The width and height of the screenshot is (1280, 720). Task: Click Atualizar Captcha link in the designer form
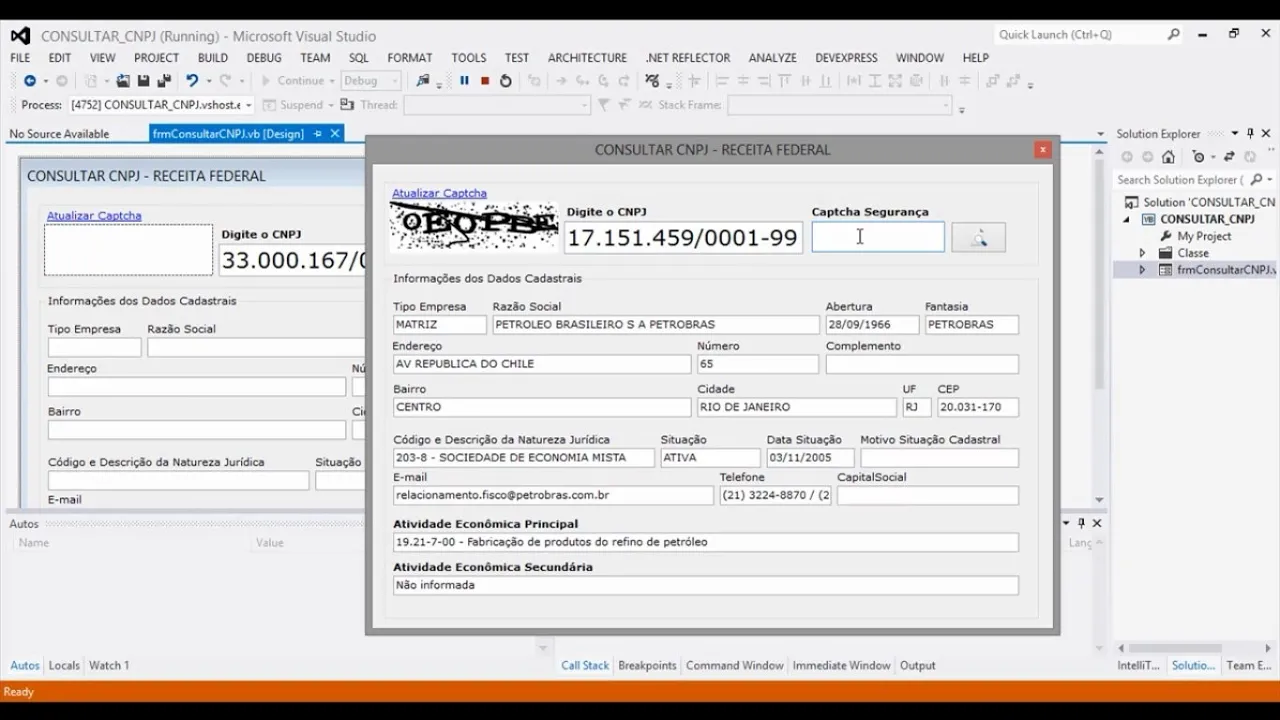tap(94, 215)
